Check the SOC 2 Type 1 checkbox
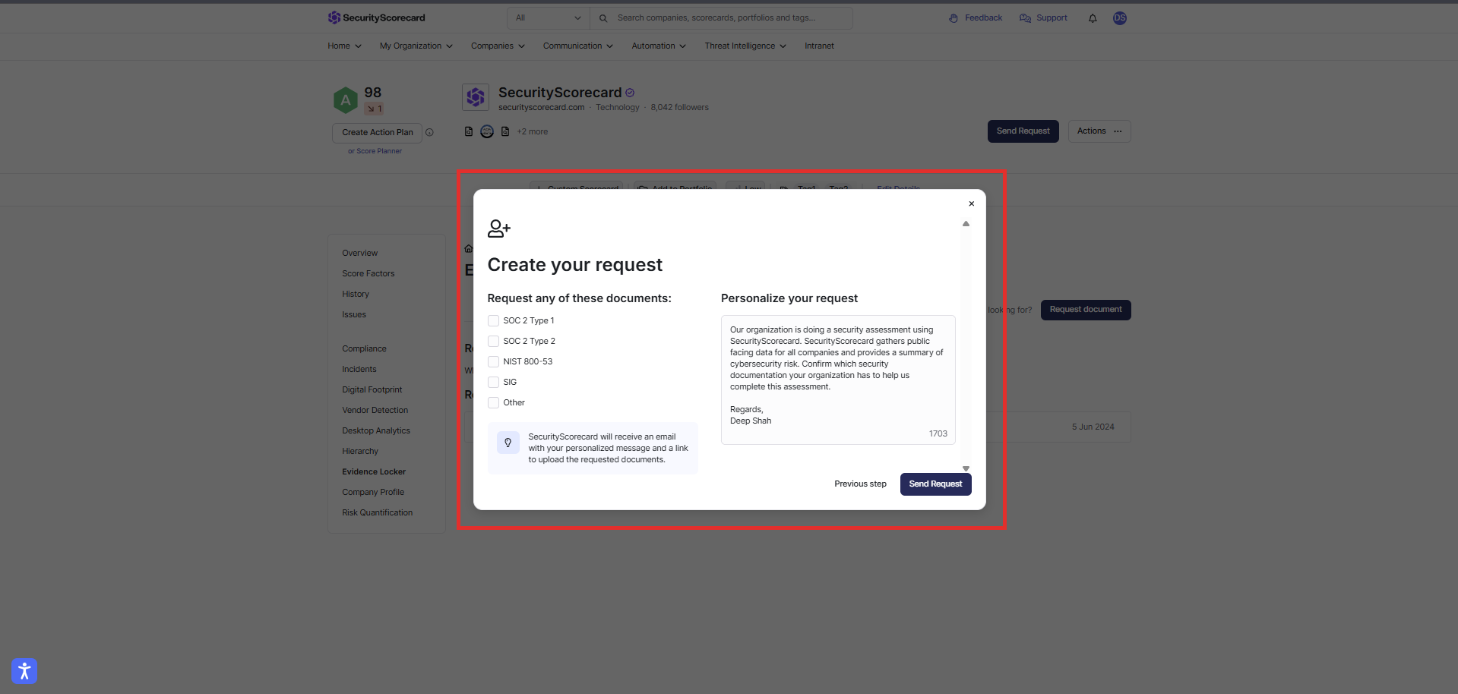 [x=493, y=320]
